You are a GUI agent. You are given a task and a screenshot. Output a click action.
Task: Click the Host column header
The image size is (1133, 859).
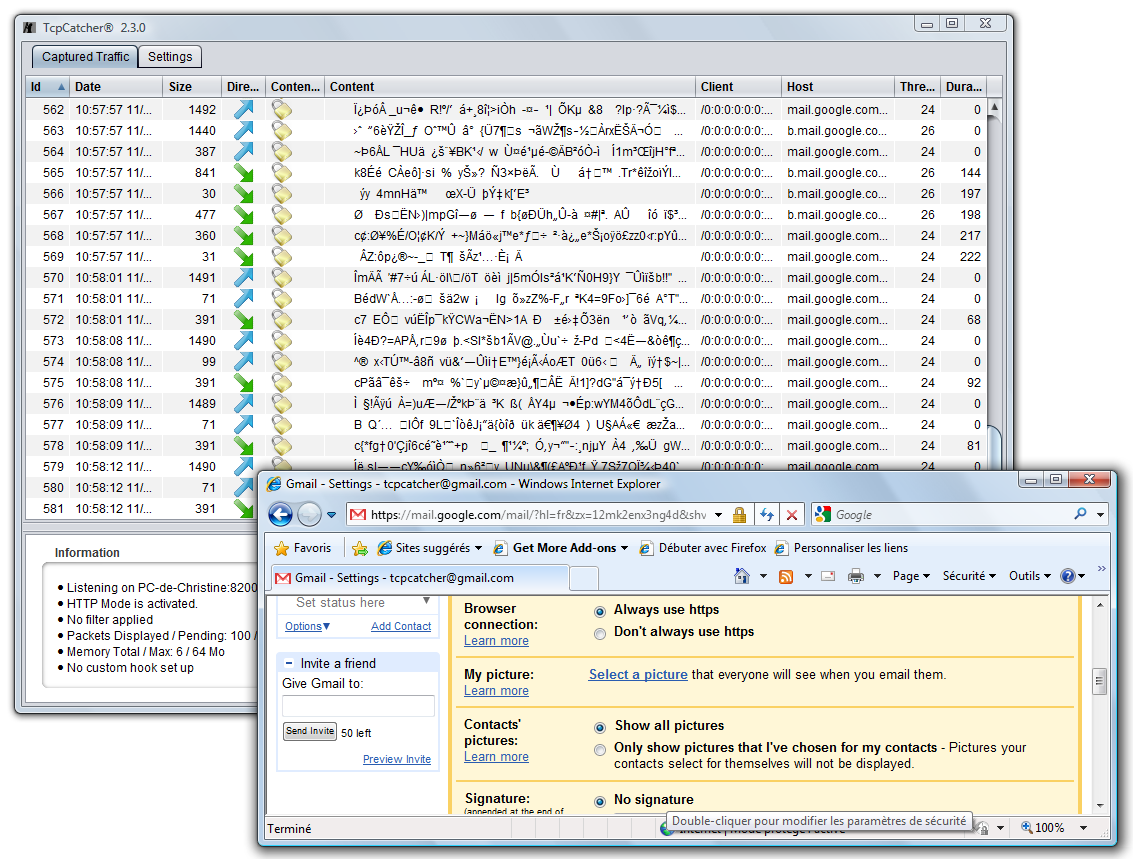point(837,87)
